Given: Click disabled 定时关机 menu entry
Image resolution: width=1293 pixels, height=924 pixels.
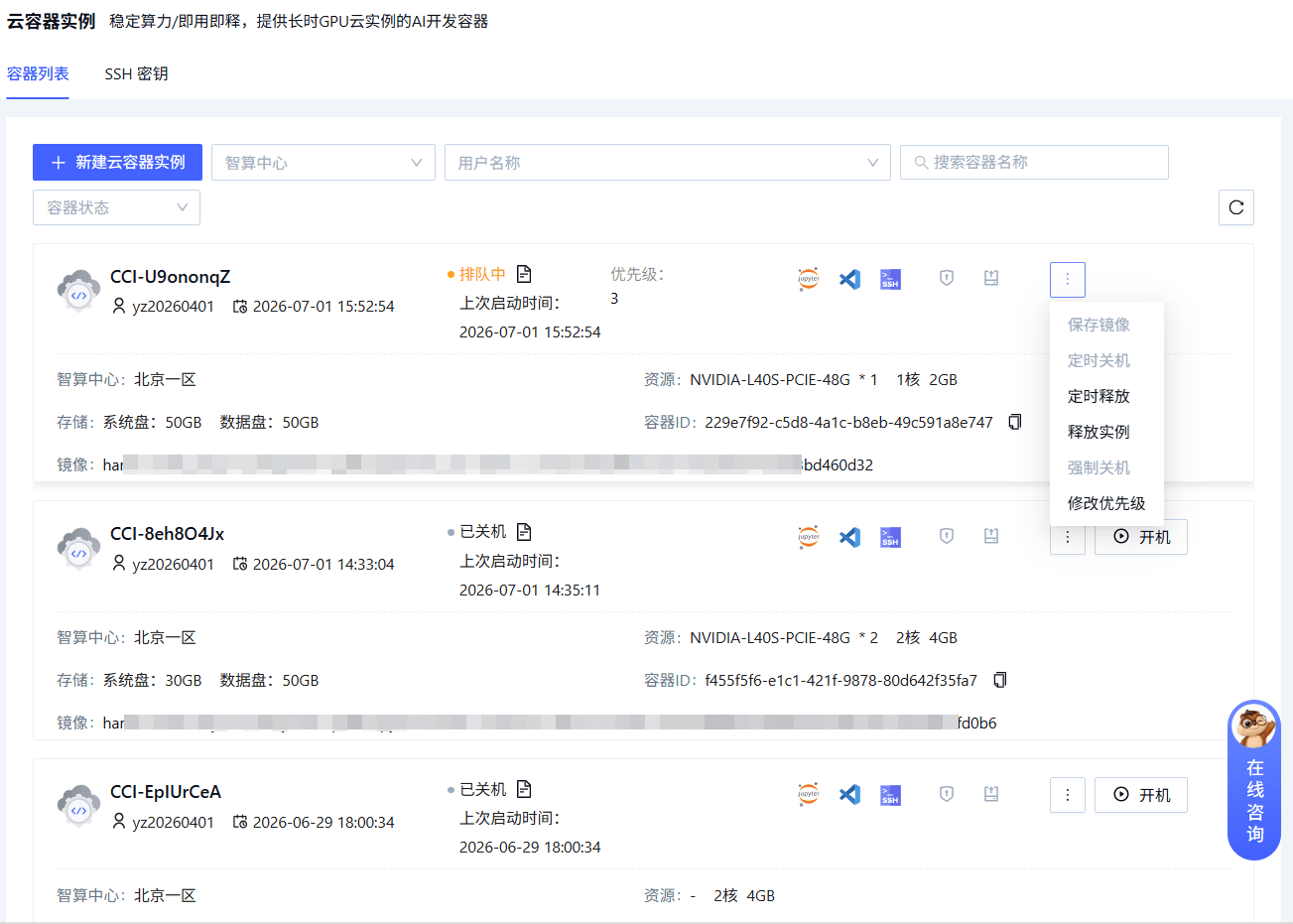Looking at the screenshot, I should click(1106, 360).
